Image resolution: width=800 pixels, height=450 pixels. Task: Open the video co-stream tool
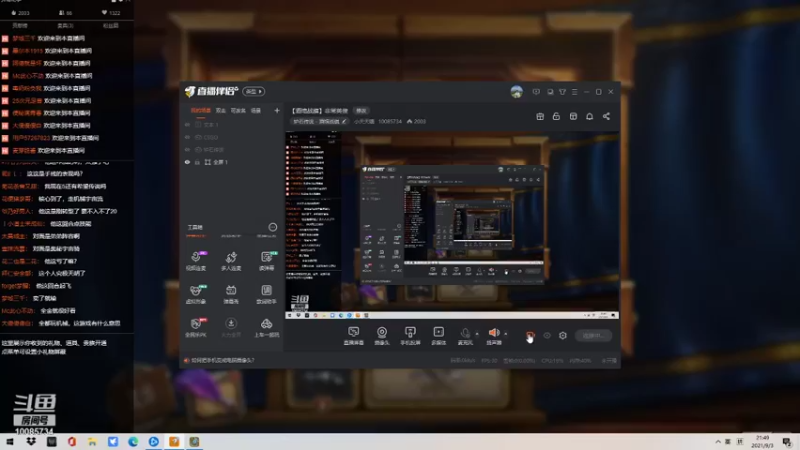coord(196,261)
